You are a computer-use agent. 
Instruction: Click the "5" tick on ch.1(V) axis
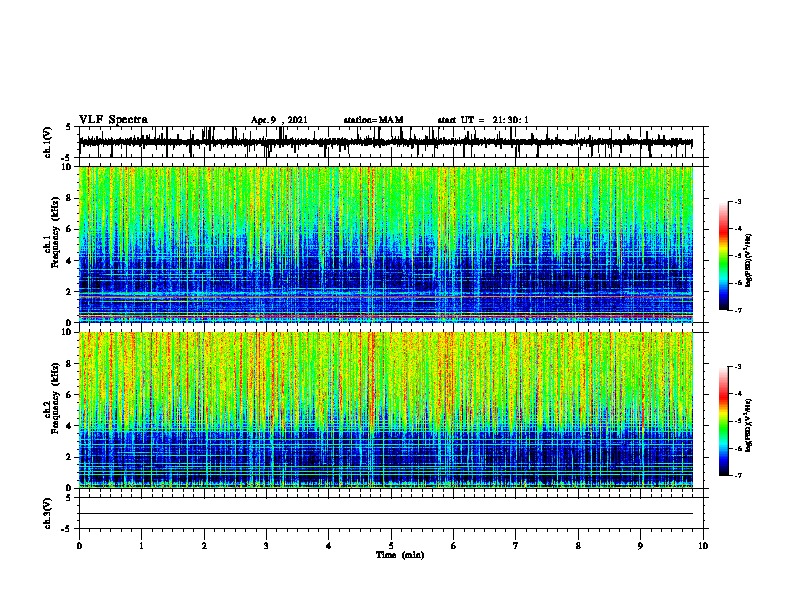[x=69, y=127]
